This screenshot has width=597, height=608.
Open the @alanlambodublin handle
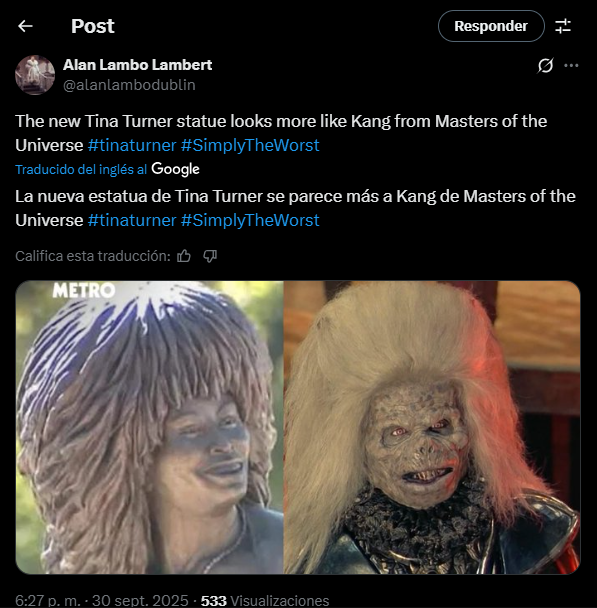tap(129, 85)
